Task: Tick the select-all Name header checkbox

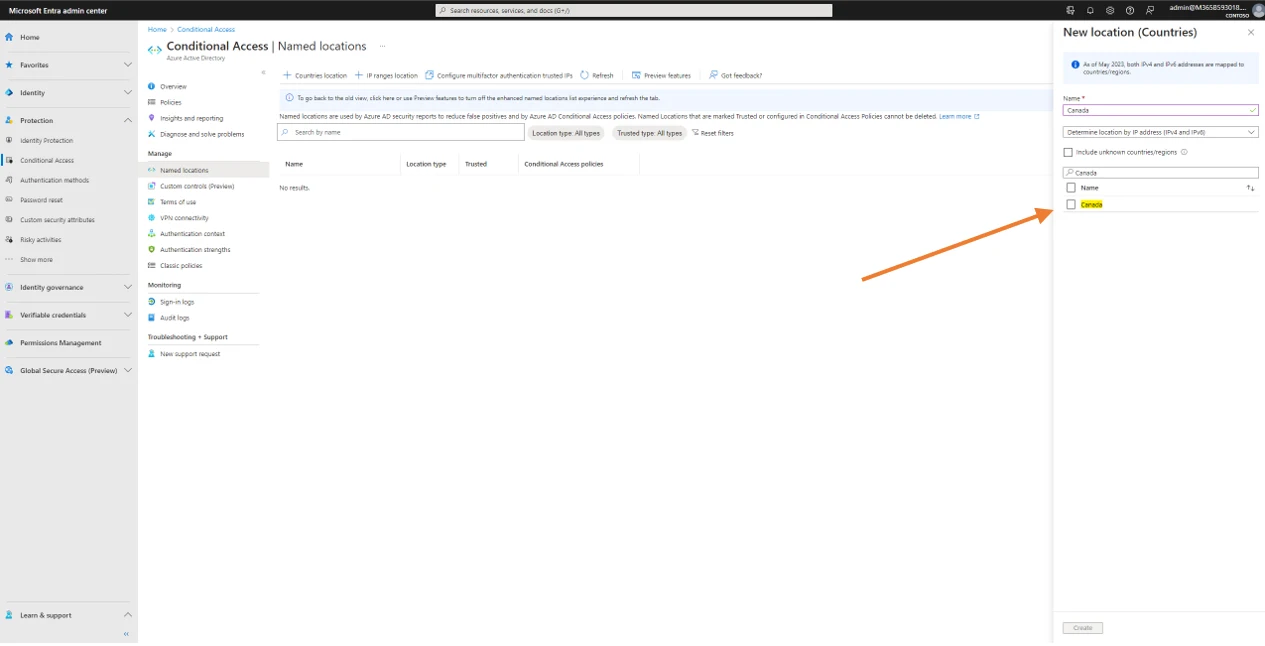Action: point(1071,188)
